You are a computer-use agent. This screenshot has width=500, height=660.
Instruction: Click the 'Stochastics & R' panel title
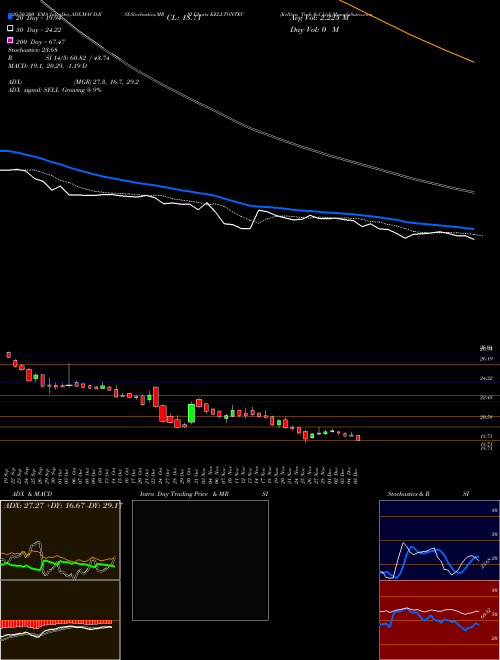tap(408, 494)
